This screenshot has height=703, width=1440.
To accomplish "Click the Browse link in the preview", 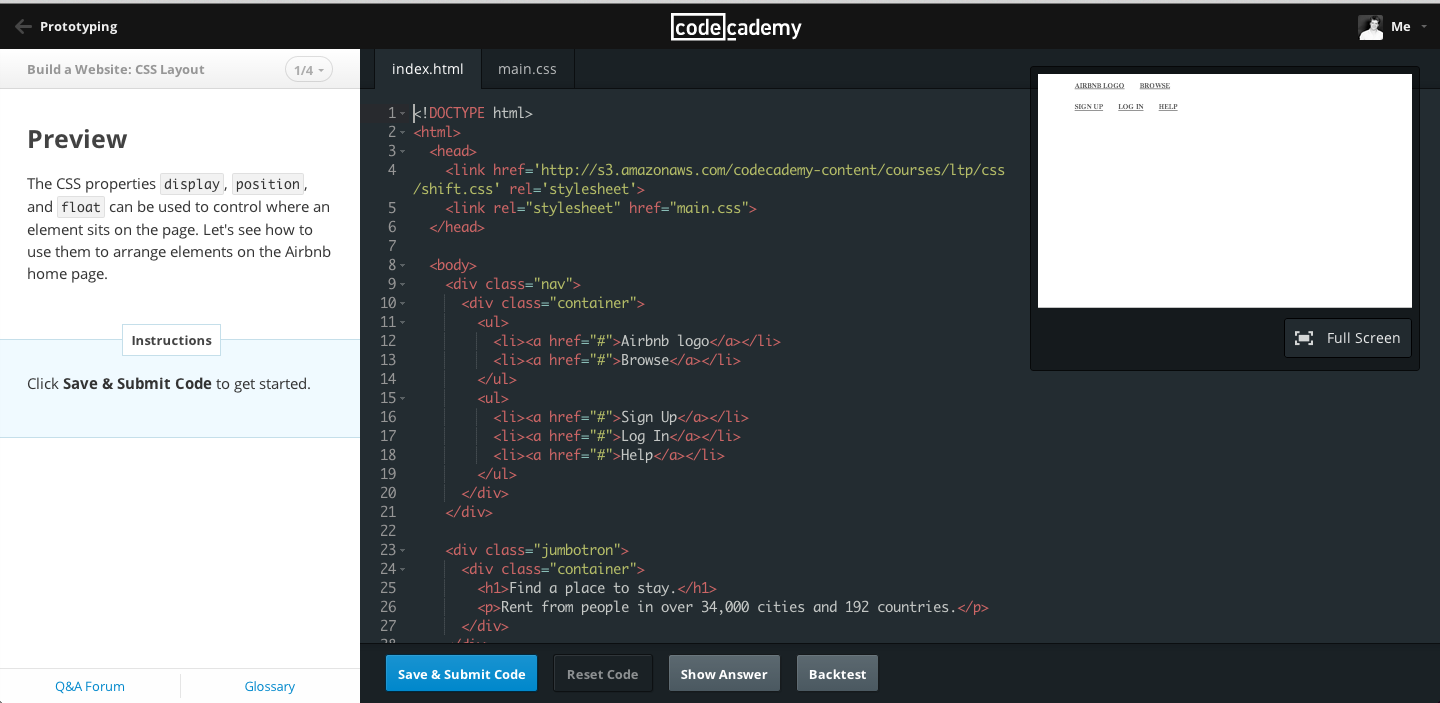I will click(1154, 85).
